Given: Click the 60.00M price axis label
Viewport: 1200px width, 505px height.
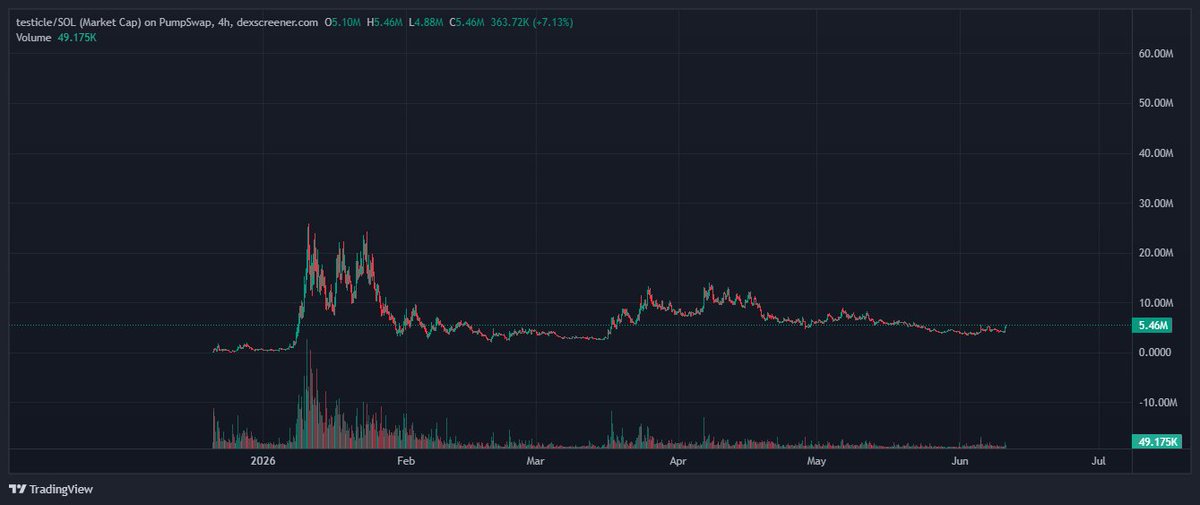Looking at the screenshot, I should (x=1156, y=53).
